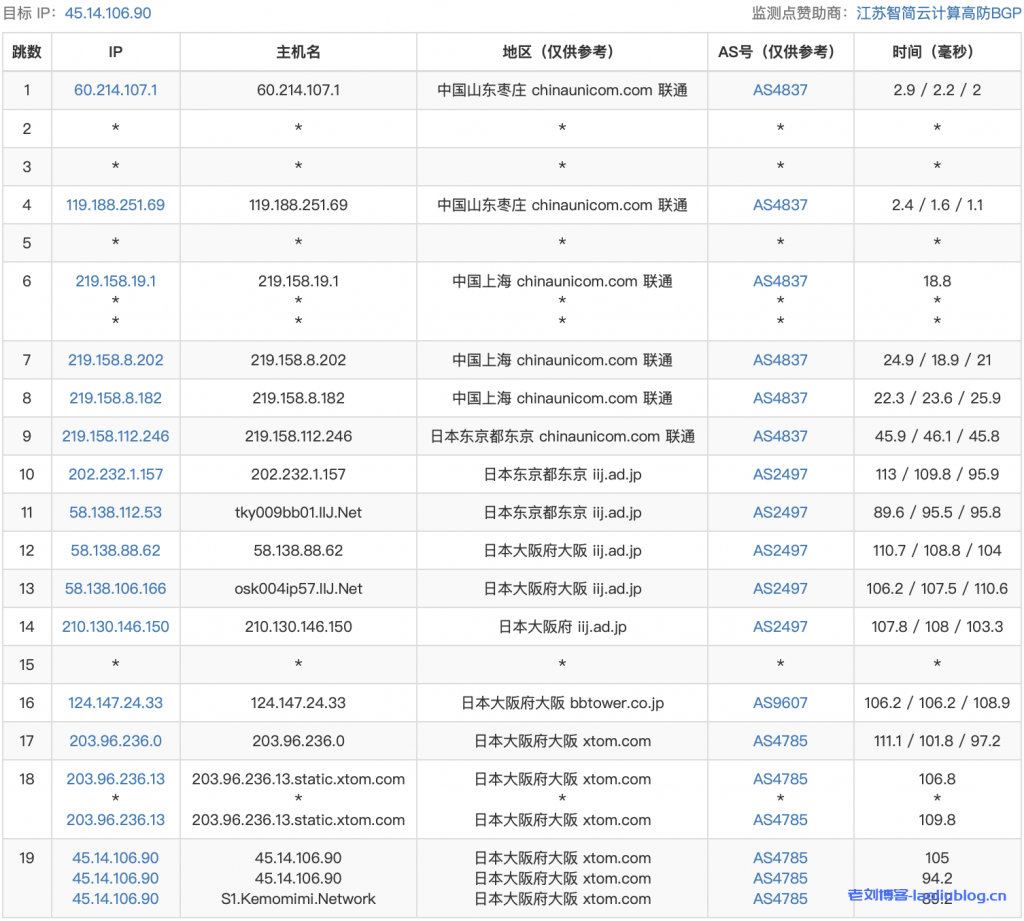
Task: Click the IP link 203.96.236.0 in hop 17
Action: pyautogui.click(x=115, y=741)
